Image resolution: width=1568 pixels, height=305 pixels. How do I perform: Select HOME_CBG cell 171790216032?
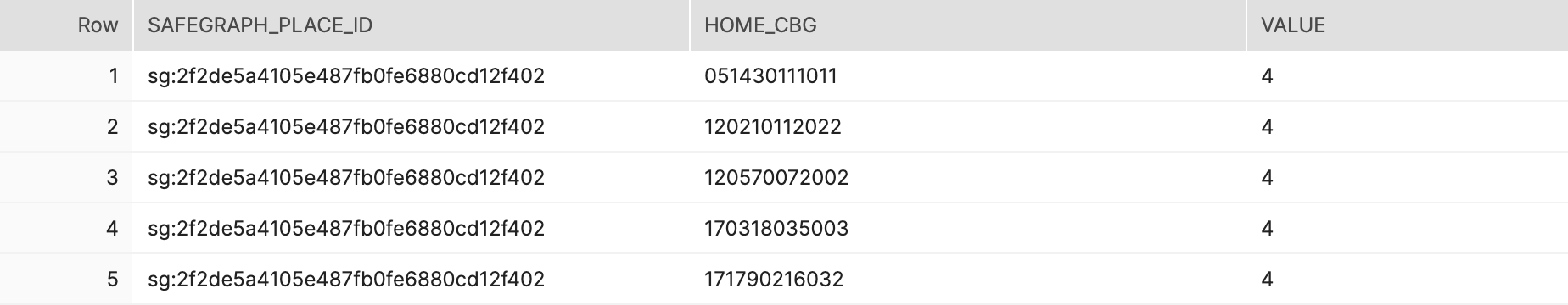[968, 280]
